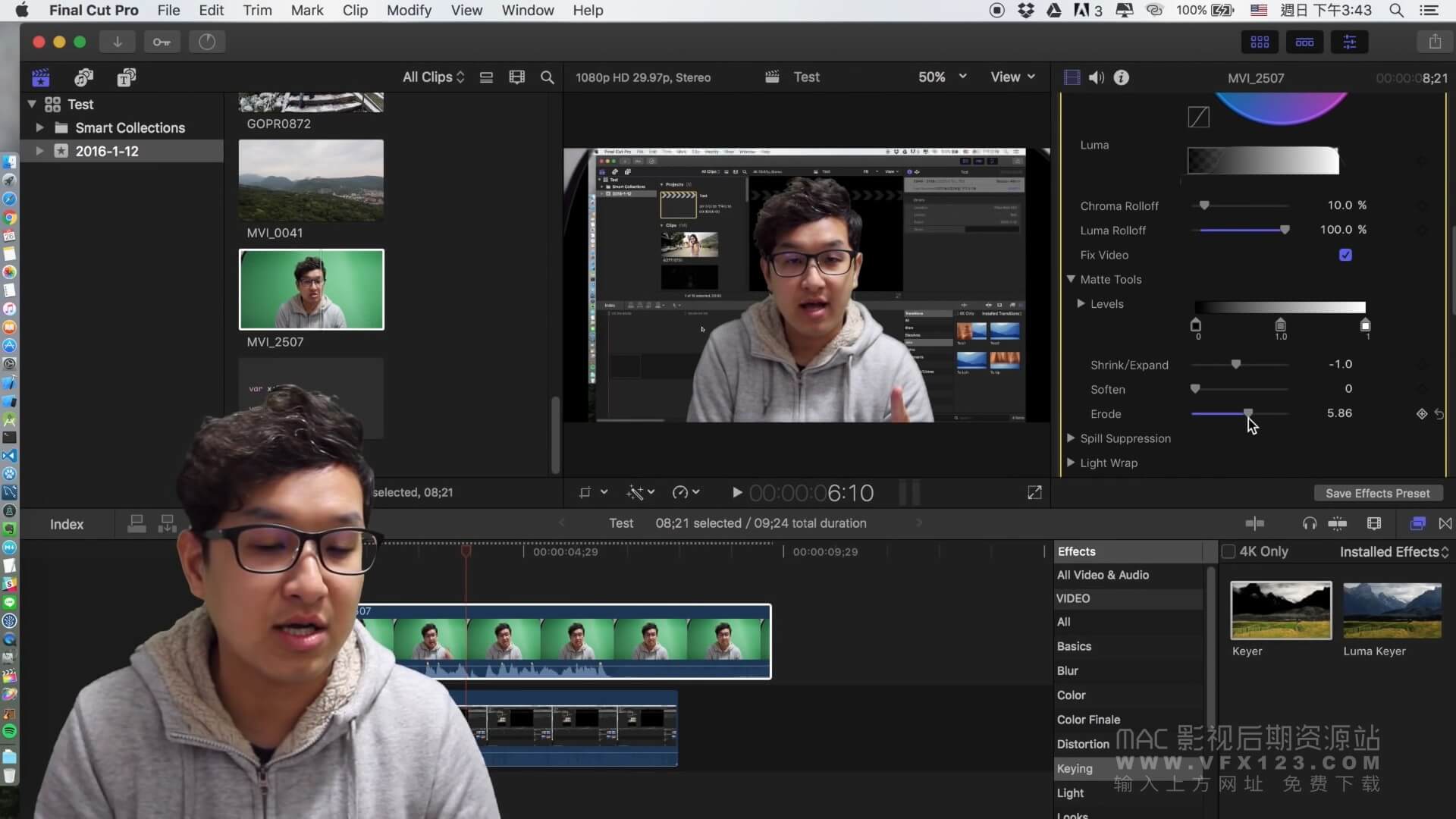Screen dimensions: 1456x819
Task: Click the curve invert icon above Luma
Action: pyautogui.click(x=1198, y=117)
